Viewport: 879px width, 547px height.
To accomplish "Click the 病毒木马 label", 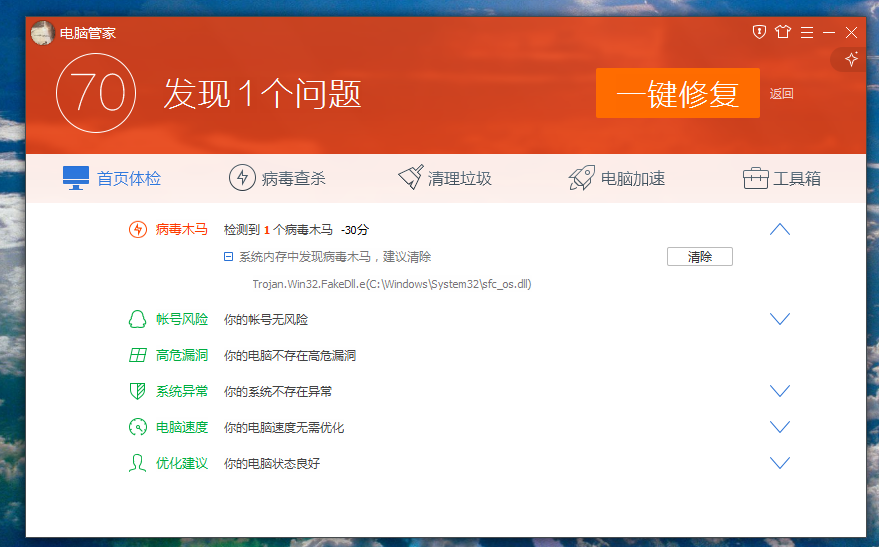I will click(x=182, y=229).
